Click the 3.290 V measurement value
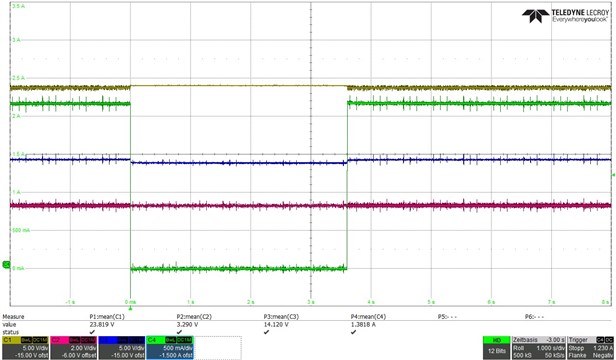Image resolution: width=616 pixels, height=360 pixels. (x=187, y=325)
